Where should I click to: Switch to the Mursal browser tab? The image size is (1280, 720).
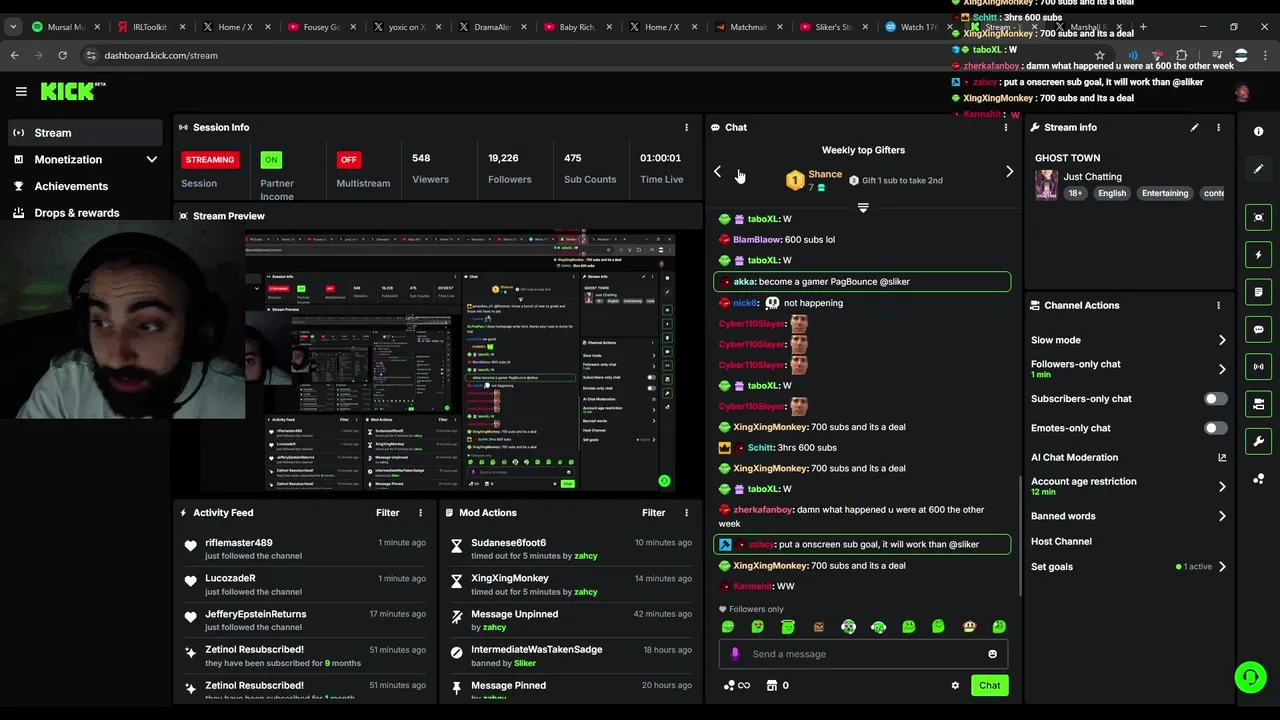click(64, 27)
